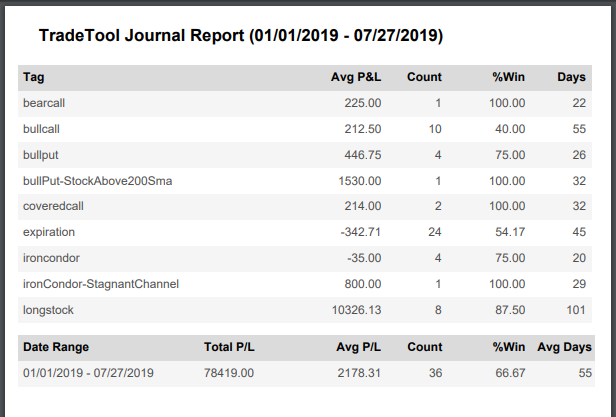Click the 'Avg P&L' column header

(x=356, y=77)
